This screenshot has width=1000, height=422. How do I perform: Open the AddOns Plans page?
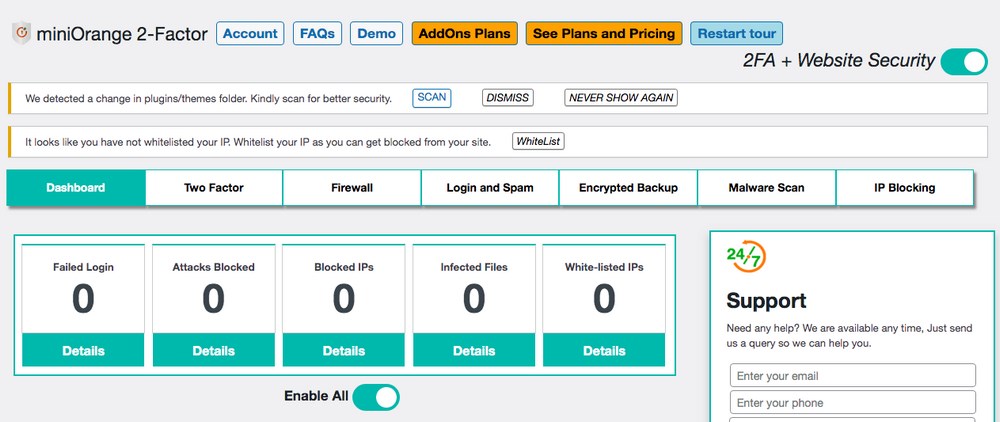click(x=465, y=34)
